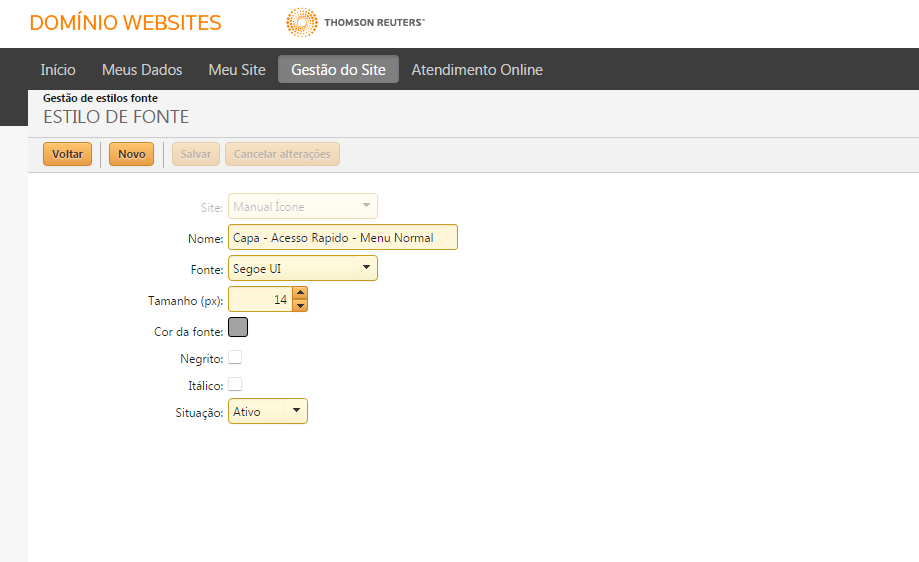Click the Salvar button
The width and height of the screenshot is (919, 562).
196,154
